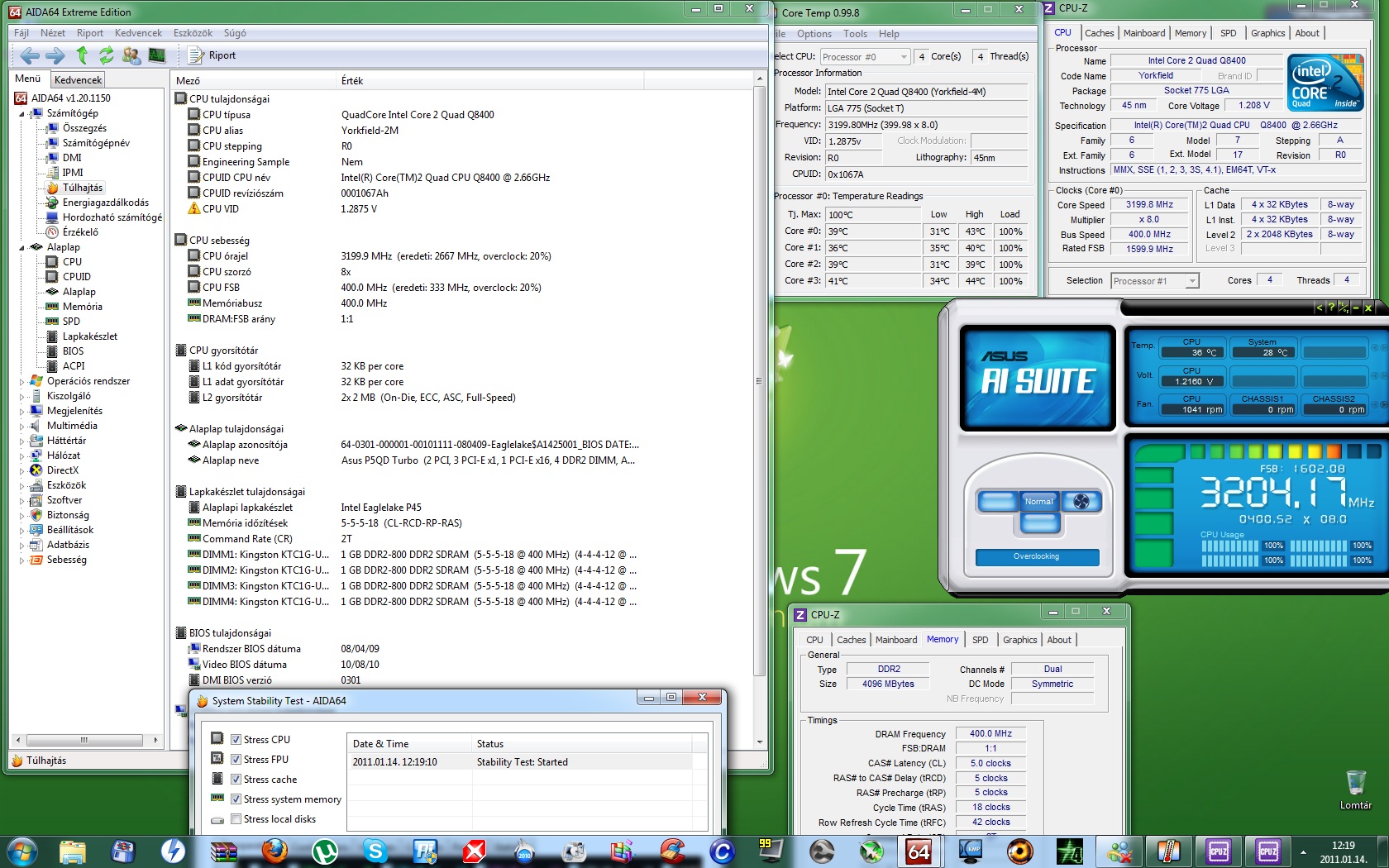Click the Riport button in AIDA64 toolbar
The width and height of the screenshot is (1389, 868).
pyautogui.click(x=212, y=55)
